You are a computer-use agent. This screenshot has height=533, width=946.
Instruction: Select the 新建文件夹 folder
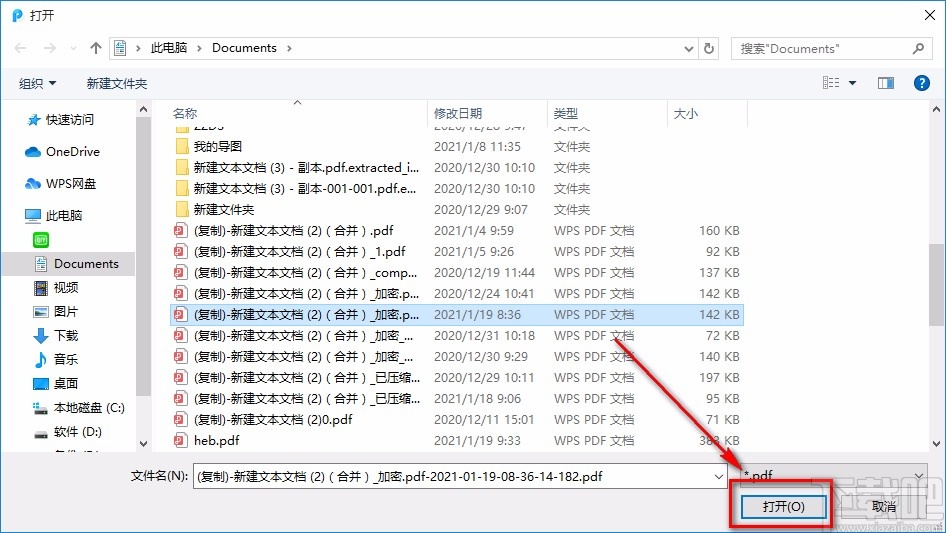point(457,209)
